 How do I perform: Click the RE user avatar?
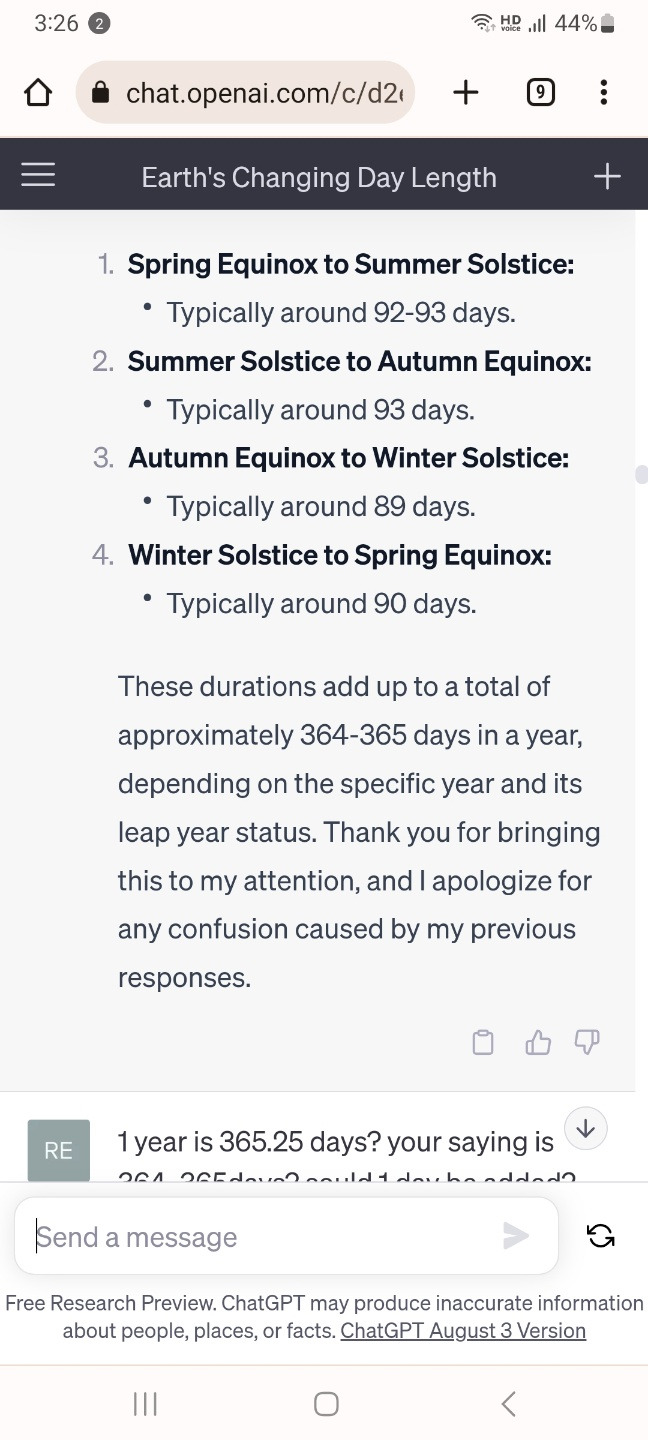58,1150
